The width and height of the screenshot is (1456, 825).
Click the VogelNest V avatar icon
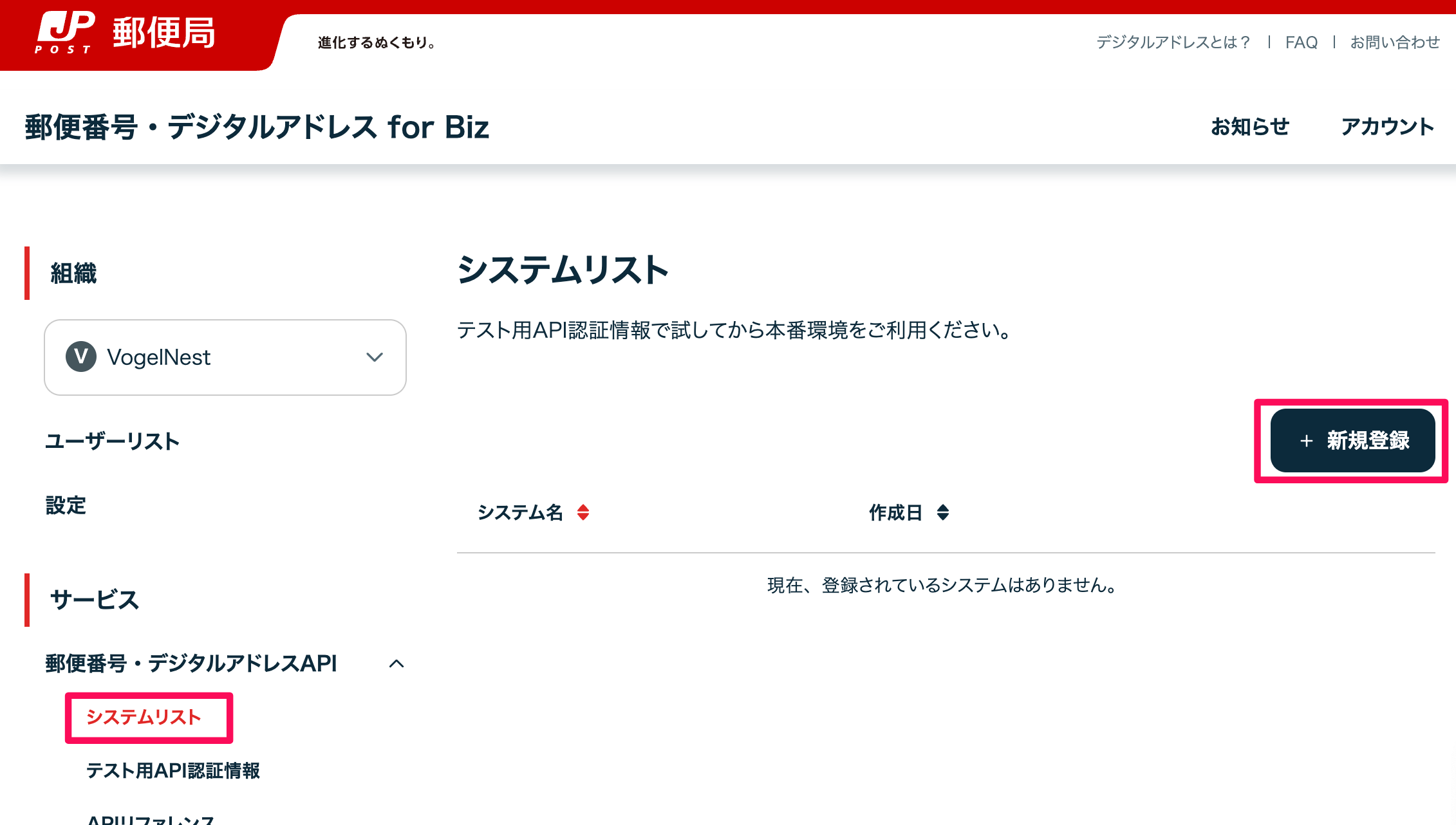(x=81, y=357)
